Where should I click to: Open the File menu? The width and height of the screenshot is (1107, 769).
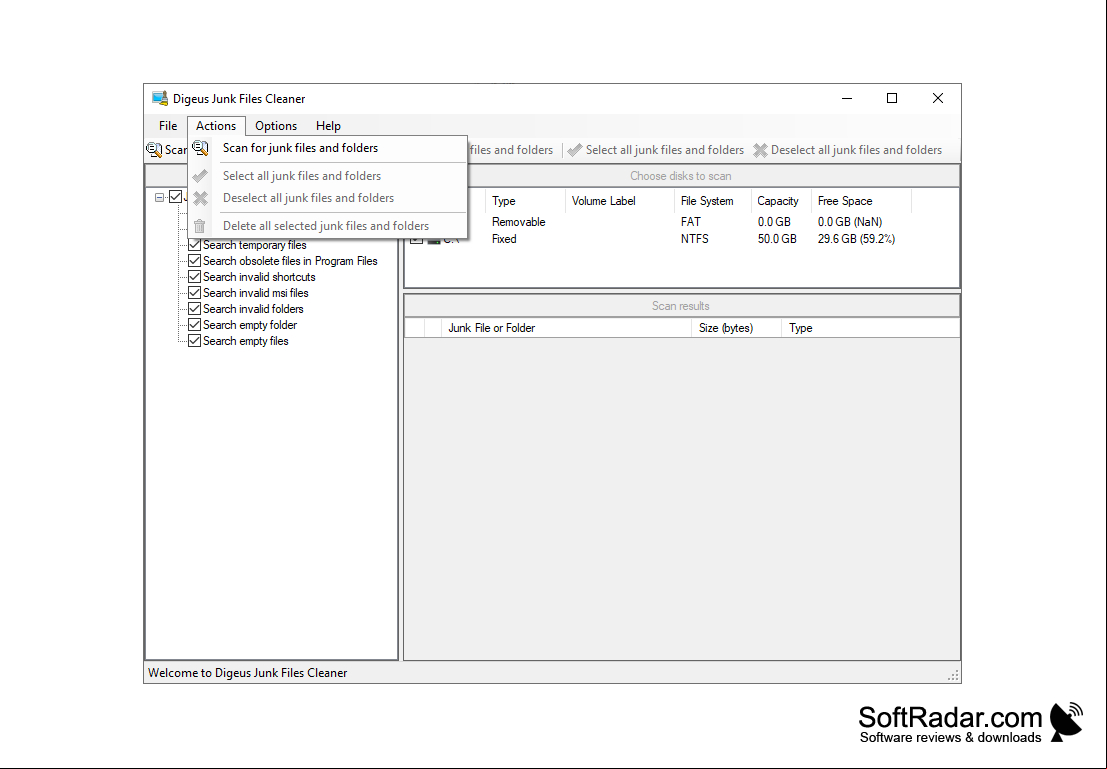[x=168, y=126]
